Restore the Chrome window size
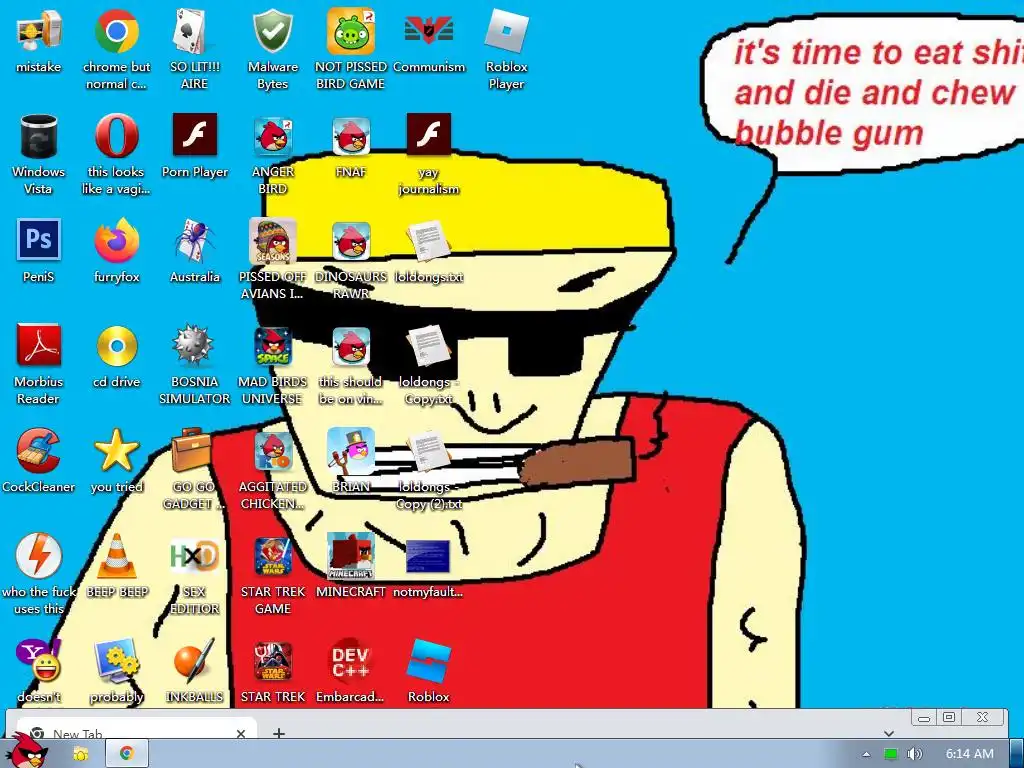Screen dimensions: 1024x768 coord(949,718)
